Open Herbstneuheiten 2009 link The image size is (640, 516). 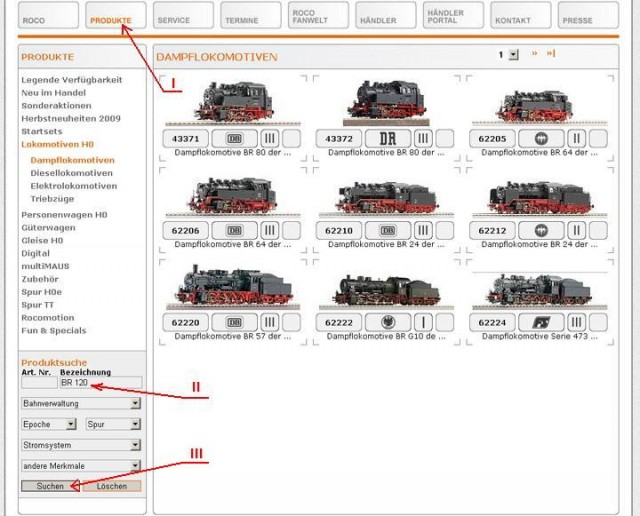pos(71,119)
